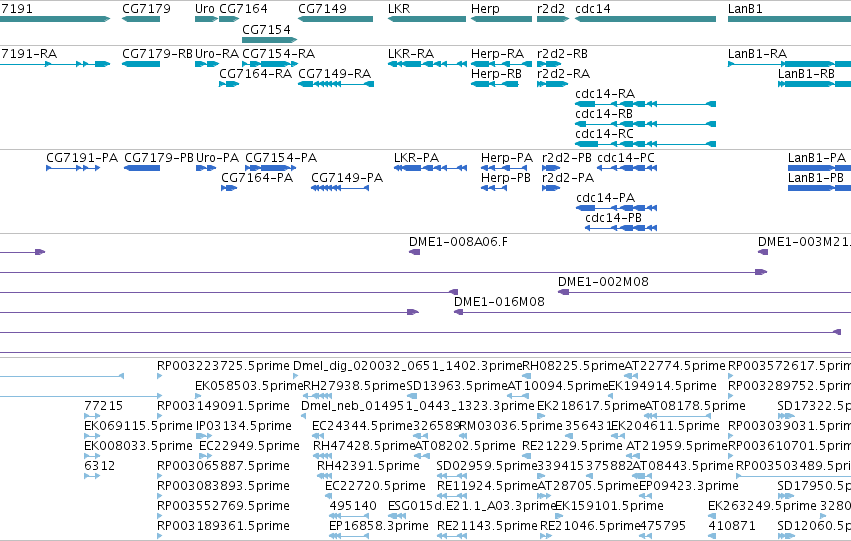The height and width of the screenshot is (541, 851).
Task: Open the r2d2-PB protein label
Action: click(x=567, y=158)
